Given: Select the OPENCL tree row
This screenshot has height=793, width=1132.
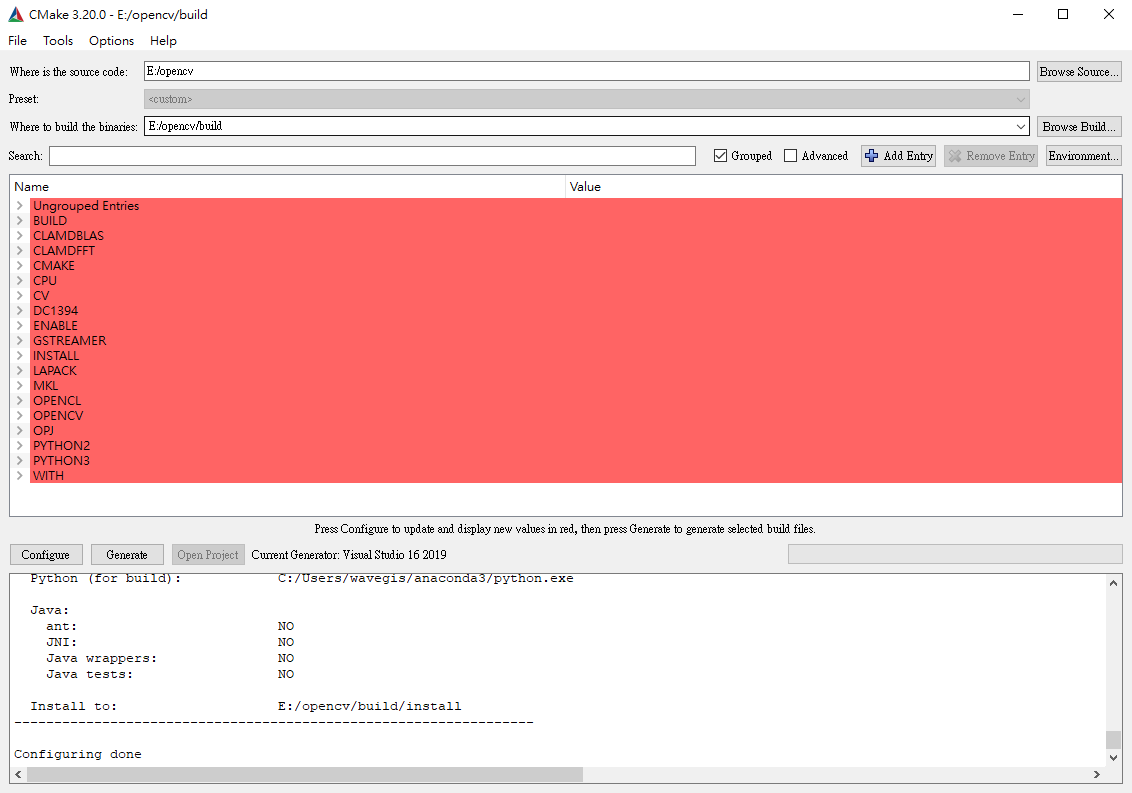Looking at the screenshot, I should [575, 401].
